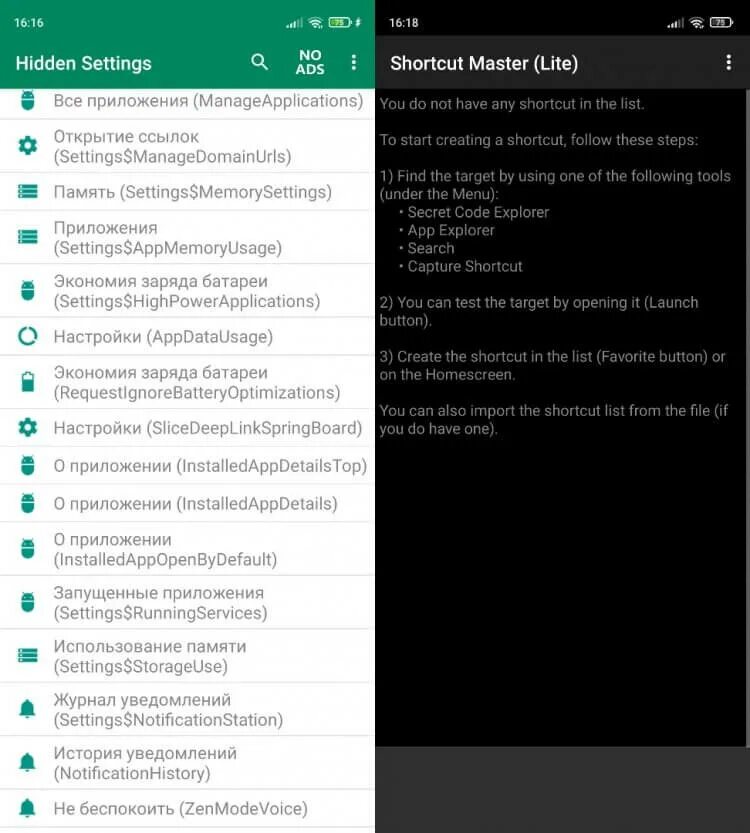Open История уведомлений (NotificationHistory)
This screenshot has height=833, width=750.
pos(187,762)
